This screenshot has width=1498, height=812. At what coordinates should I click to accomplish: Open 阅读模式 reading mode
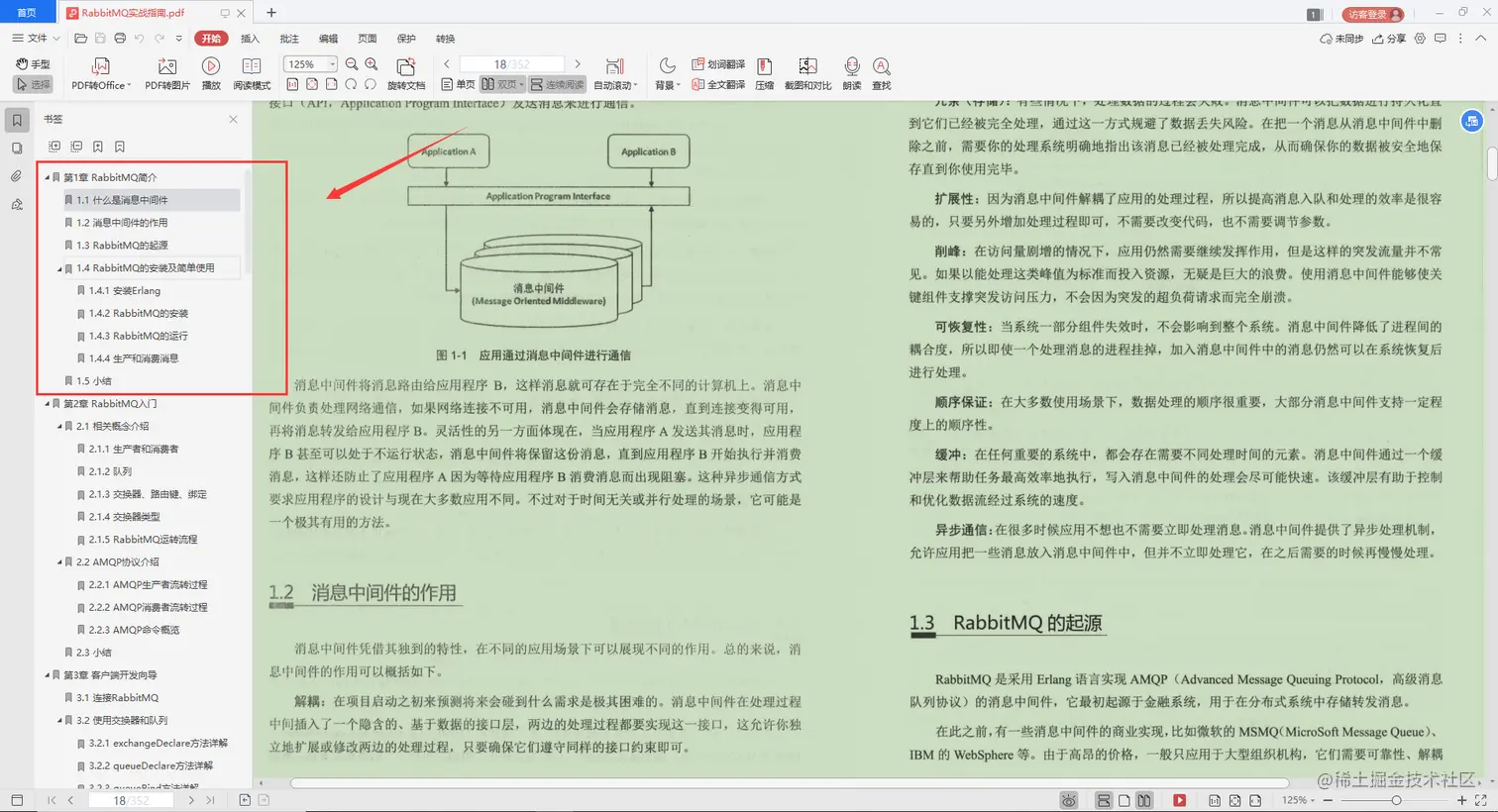(x=251, y=71)
